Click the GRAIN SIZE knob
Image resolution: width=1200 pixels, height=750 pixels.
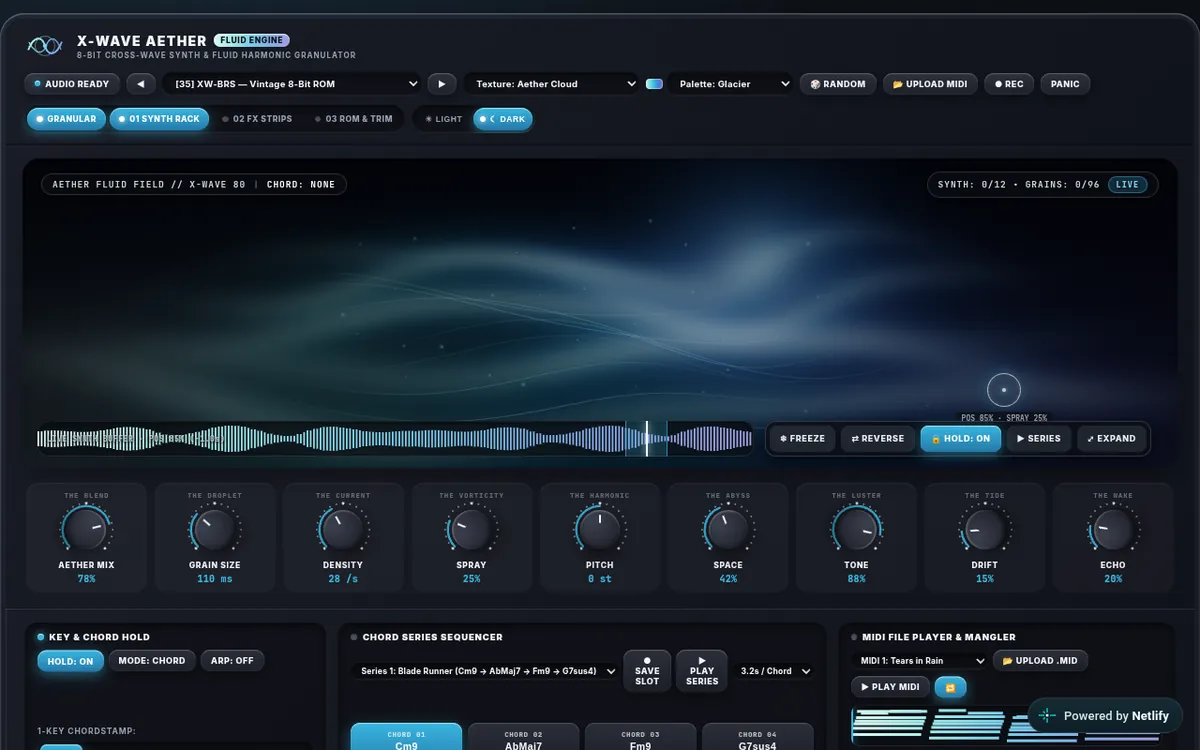pos(214,528)
